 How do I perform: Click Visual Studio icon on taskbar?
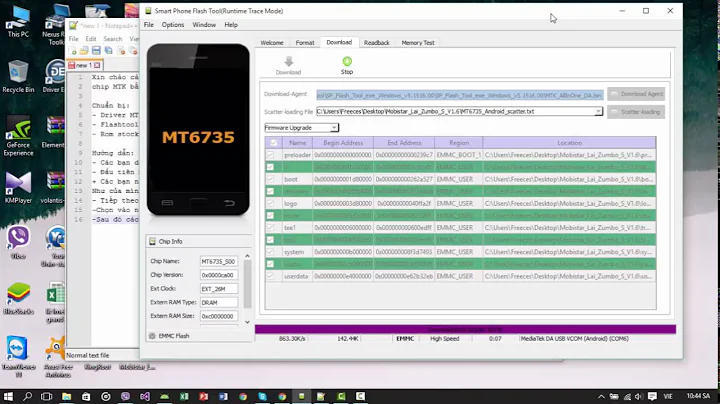click(x=145, y=396)
